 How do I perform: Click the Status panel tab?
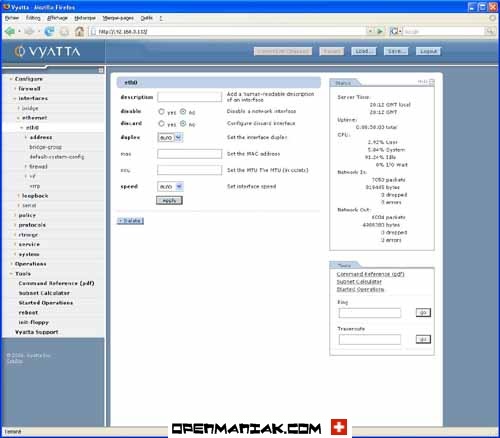tap(343, 83)
